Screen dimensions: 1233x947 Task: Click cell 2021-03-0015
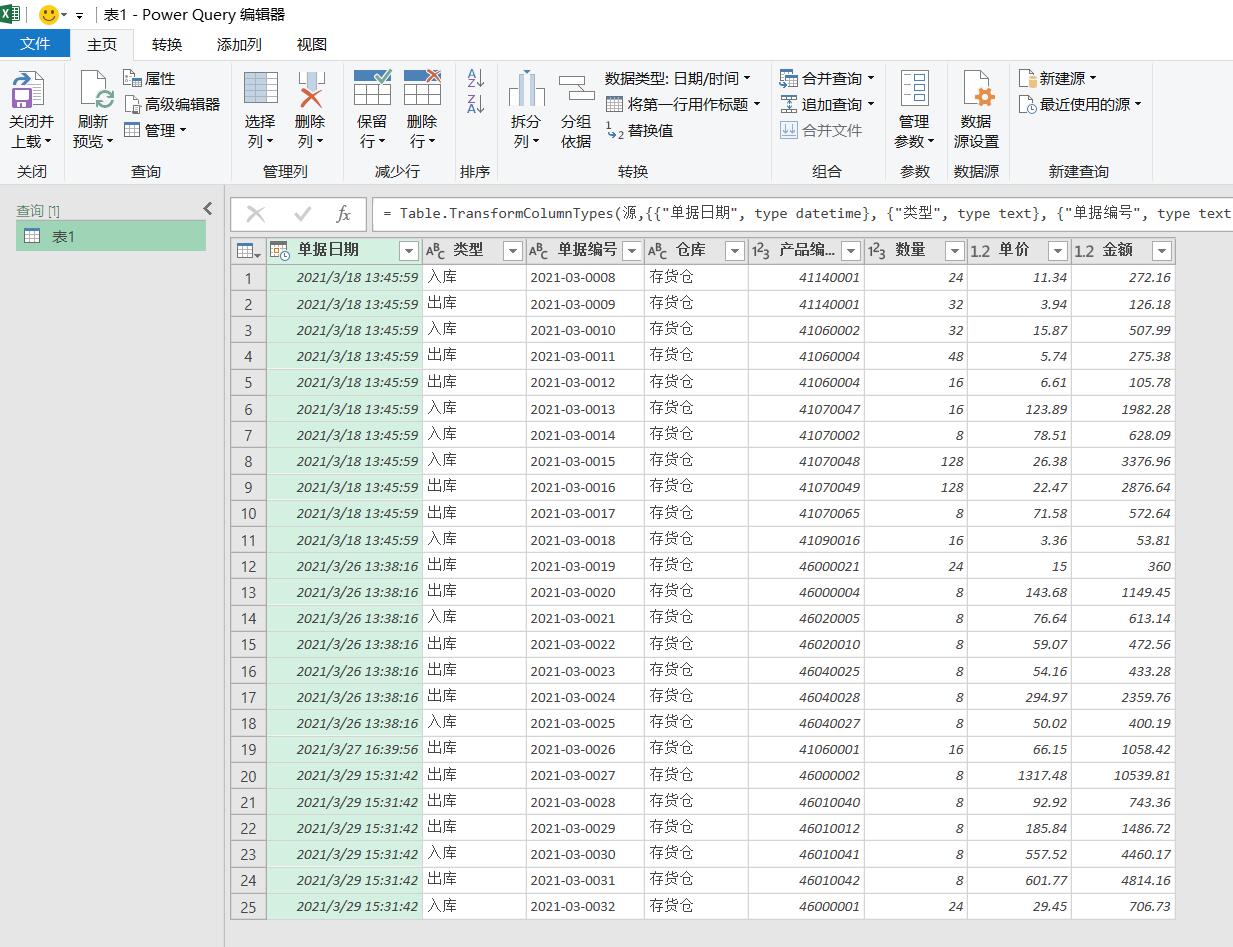pos(585,461)
